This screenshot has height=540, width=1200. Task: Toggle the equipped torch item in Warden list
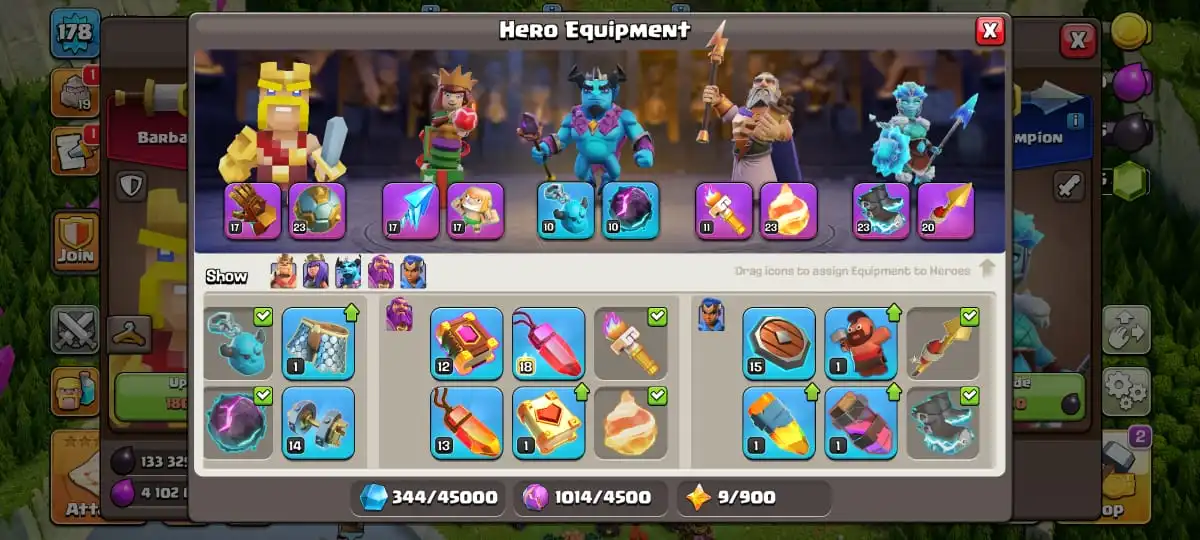tap(631, 343)
